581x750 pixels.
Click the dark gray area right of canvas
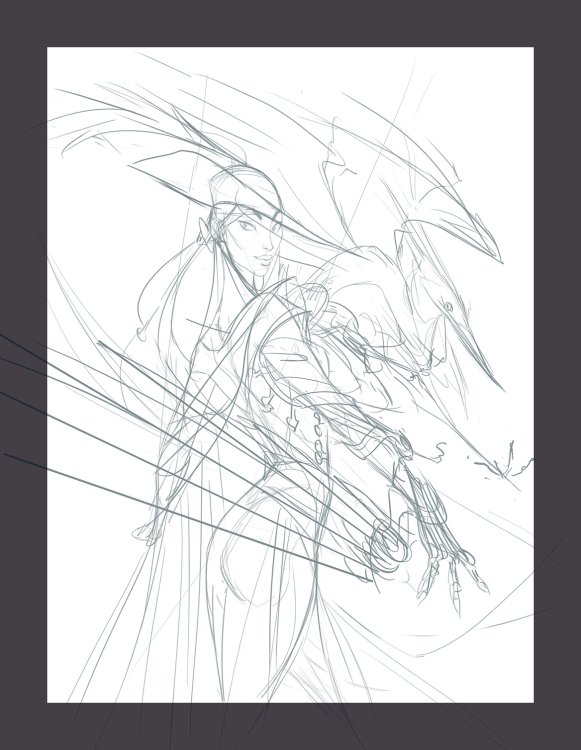558,375
